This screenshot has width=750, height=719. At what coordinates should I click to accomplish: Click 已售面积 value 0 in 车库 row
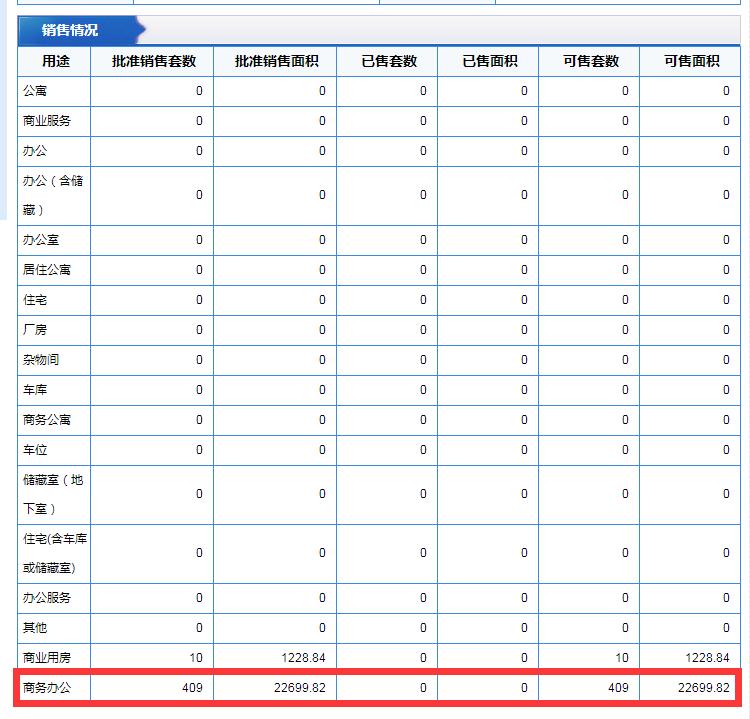pyautogui.click(x=524, y=390)
